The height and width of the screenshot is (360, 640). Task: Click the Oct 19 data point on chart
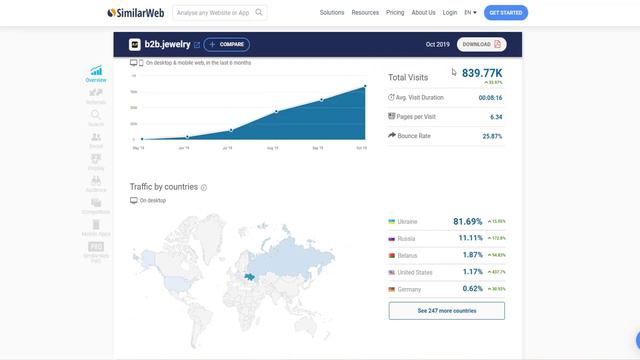pyautogui.click(x=365, y=86)
